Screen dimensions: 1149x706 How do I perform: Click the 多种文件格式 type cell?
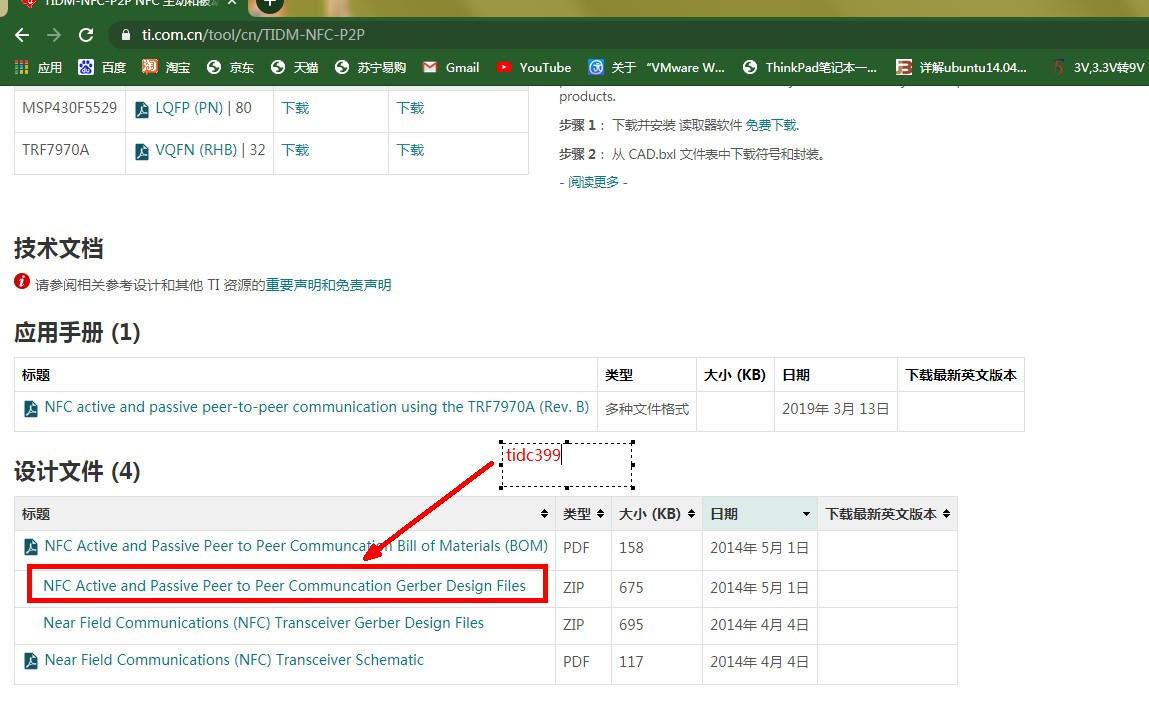click(647, 409)
